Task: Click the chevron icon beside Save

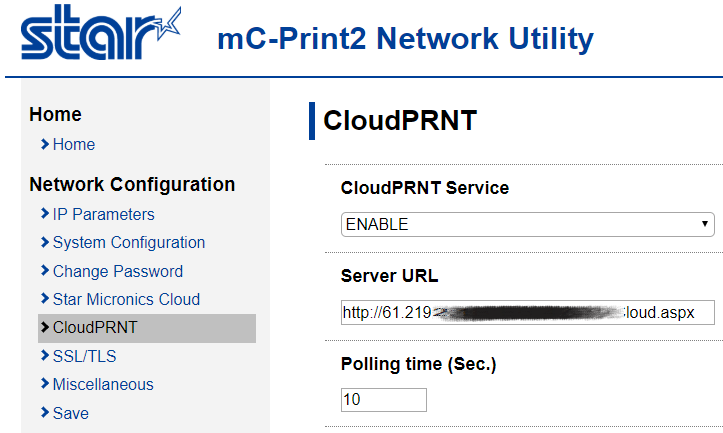Action: (x=45, y=412)
